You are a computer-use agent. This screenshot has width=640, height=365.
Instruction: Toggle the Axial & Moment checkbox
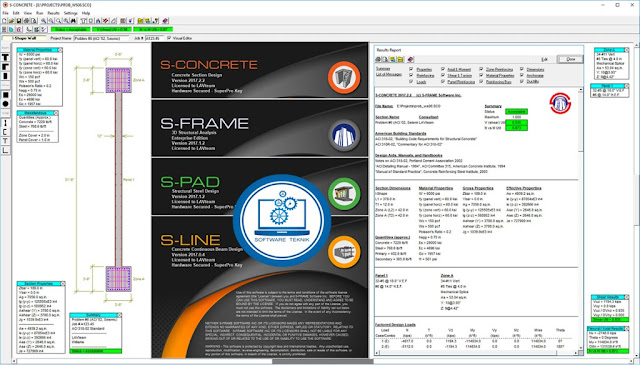click(443, 69)
